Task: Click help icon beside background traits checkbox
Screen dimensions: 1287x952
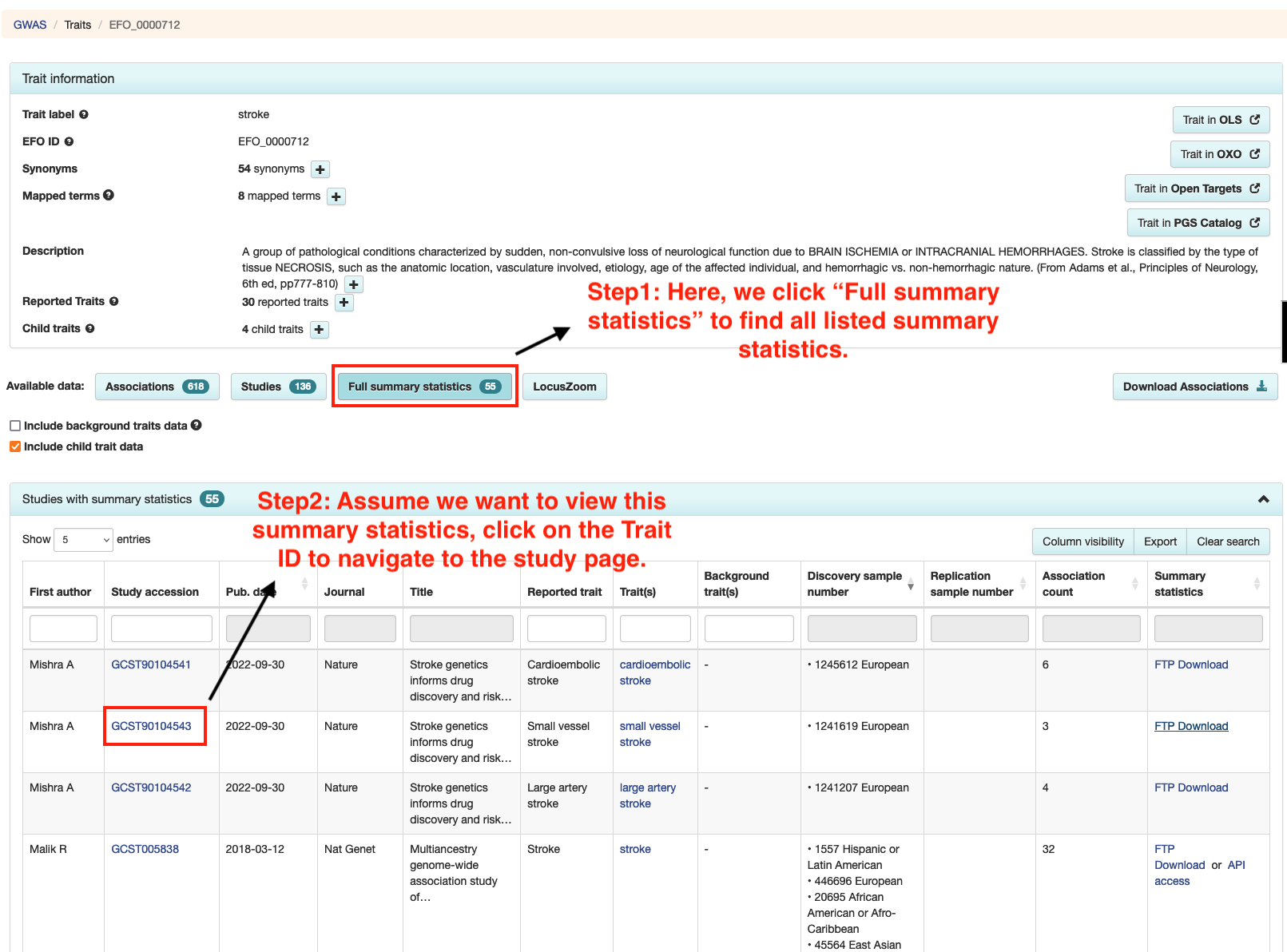Action: (x=197, y=426)
